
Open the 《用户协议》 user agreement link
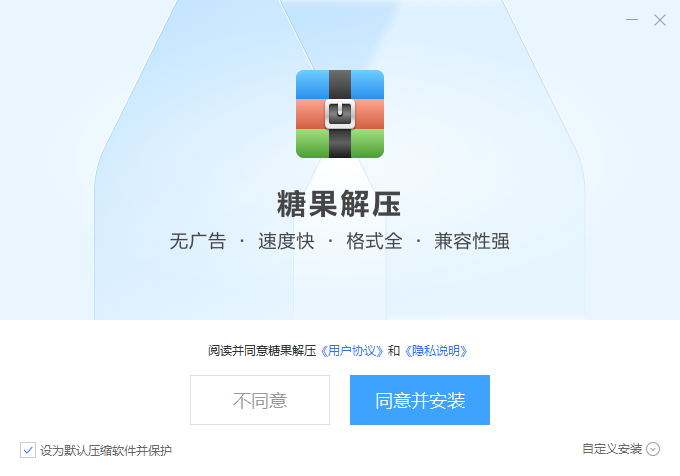pyautogui.click(x=352, y=351)
